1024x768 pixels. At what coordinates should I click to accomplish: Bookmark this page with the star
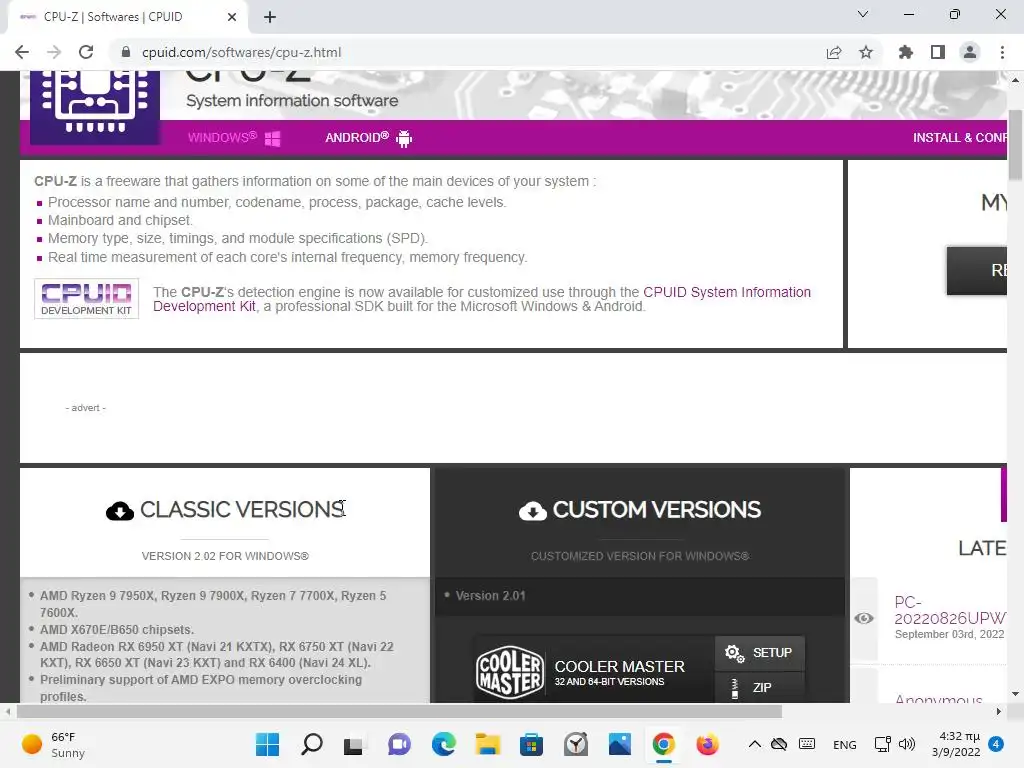tap(866, 52)
